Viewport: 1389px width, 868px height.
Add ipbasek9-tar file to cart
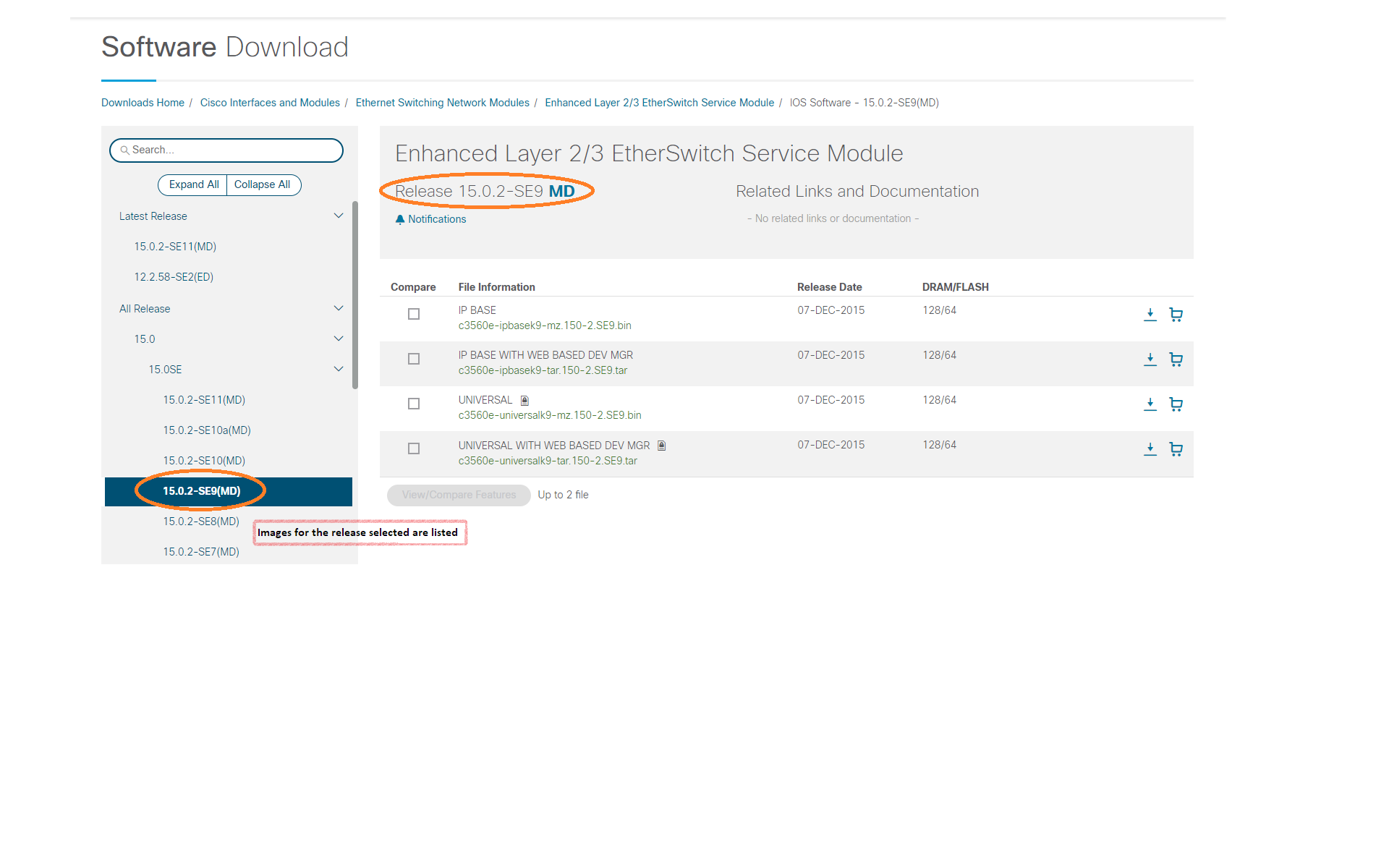(x=1176, y=359)
